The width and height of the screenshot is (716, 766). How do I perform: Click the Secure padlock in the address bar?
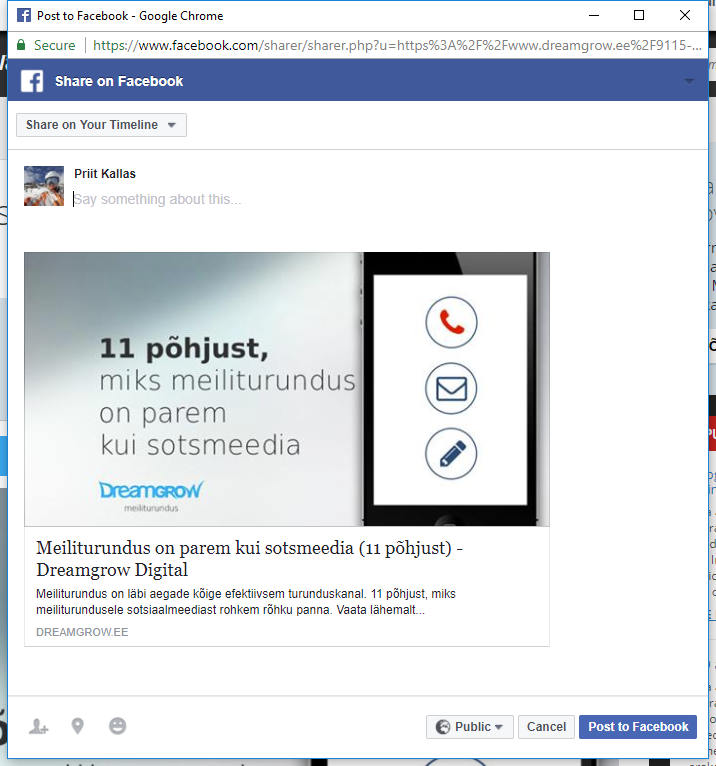click(21, 45)
